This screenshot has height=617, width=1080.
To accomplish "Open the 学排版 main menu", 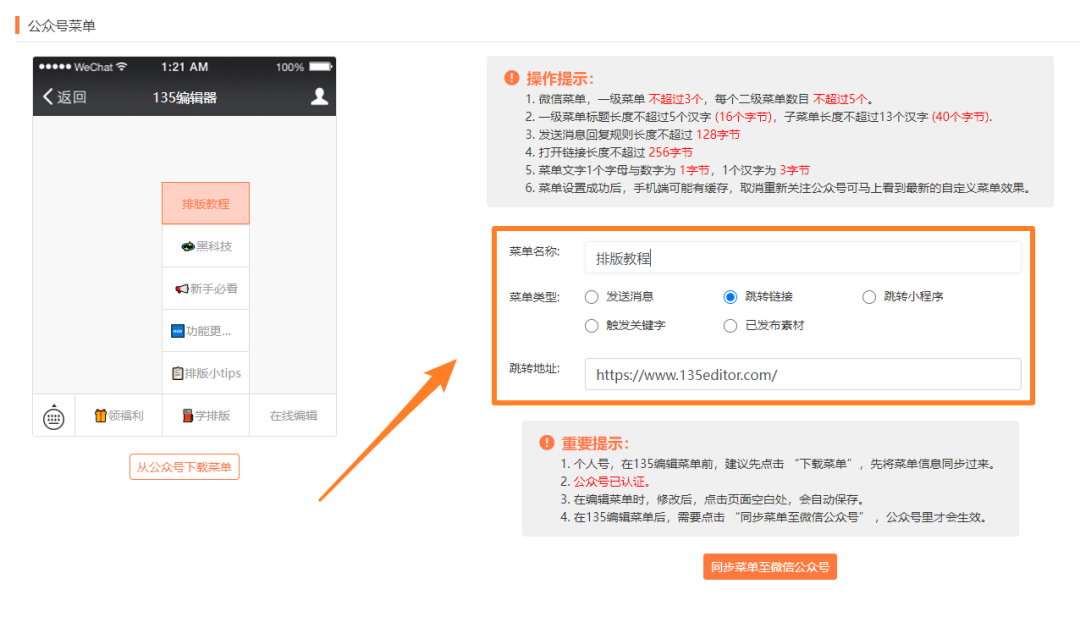I will pyautogui.click(x=205, y=415).
